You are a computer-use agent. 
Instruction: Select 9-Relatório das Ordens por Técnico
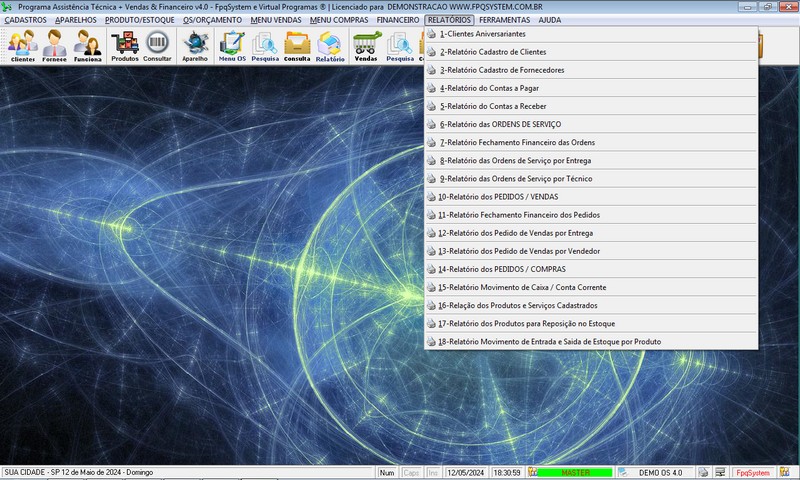tap(591, 179)
